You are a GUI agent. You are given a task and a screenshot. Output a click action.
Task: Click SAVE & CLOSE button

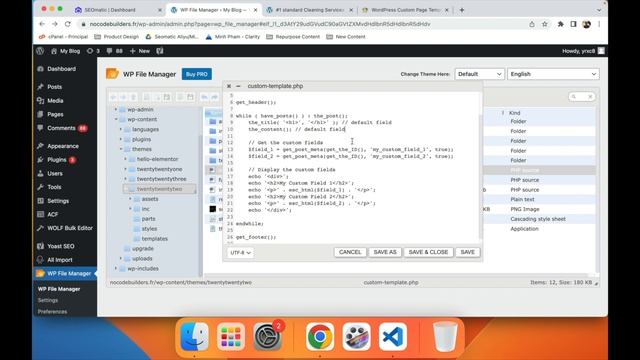click(x=428, y=252)
